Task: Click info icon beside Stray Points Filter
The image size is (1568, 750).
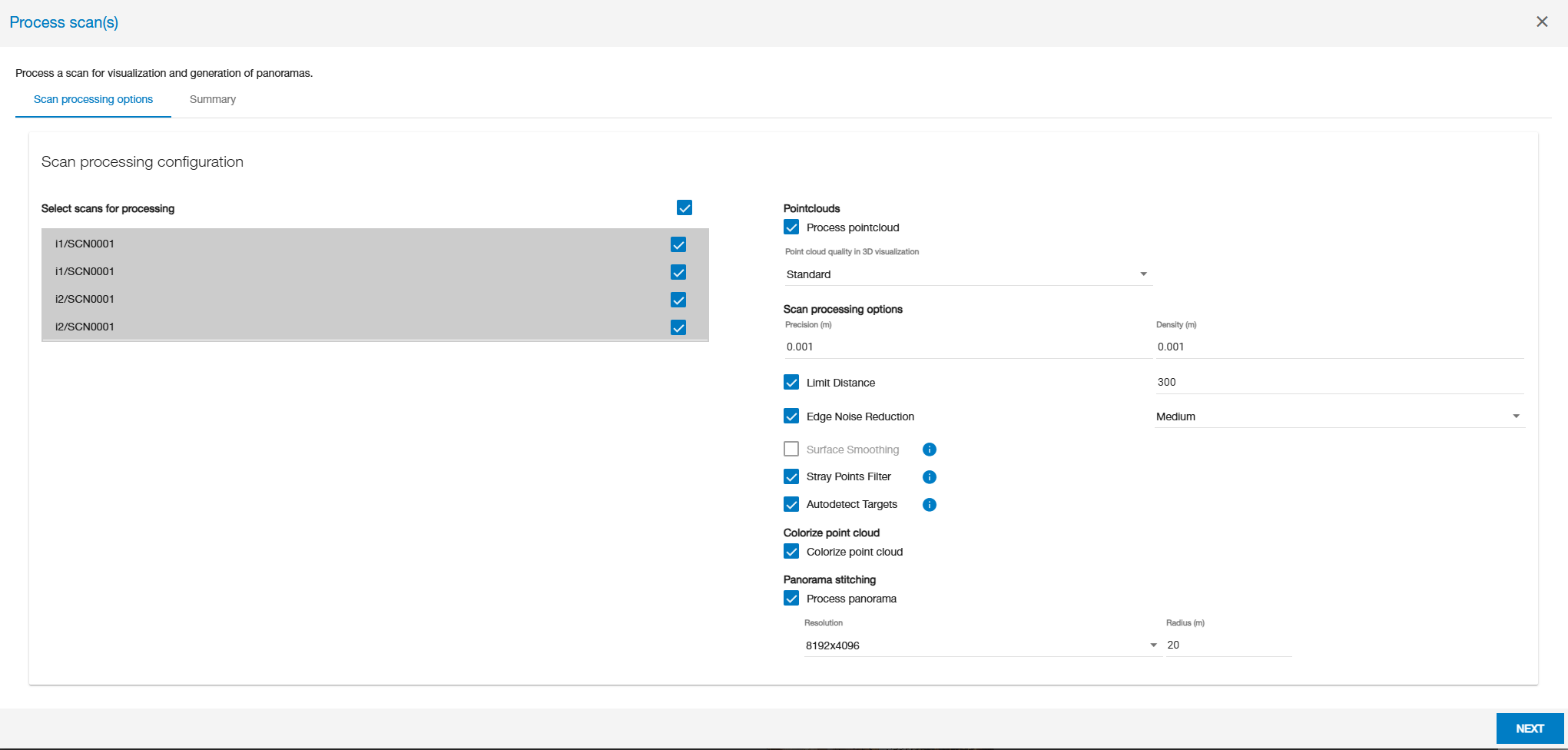Action: (929, 477)
